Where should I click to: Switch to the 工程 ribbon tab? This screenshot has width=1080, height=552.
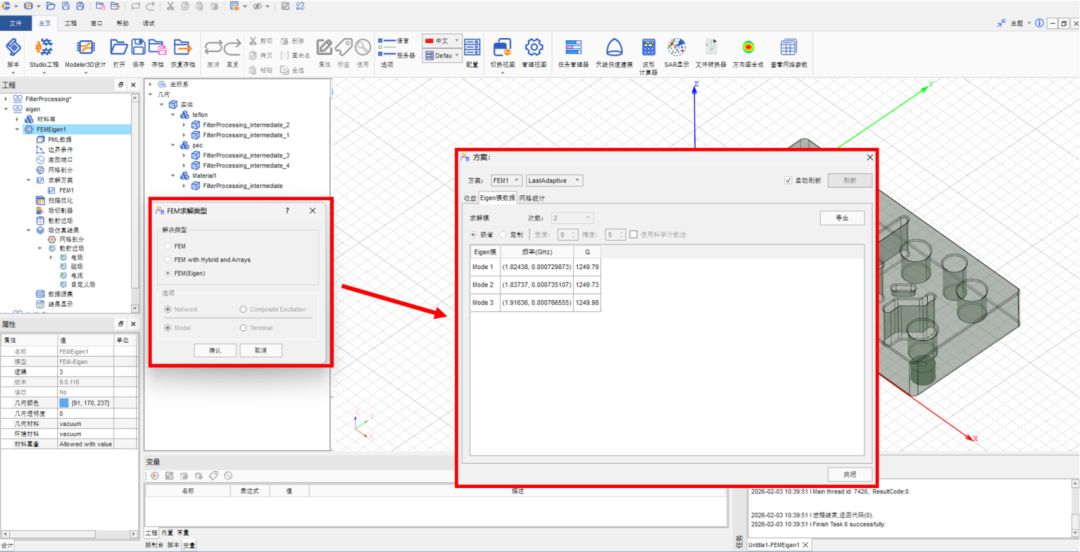(x=70, y=23)
